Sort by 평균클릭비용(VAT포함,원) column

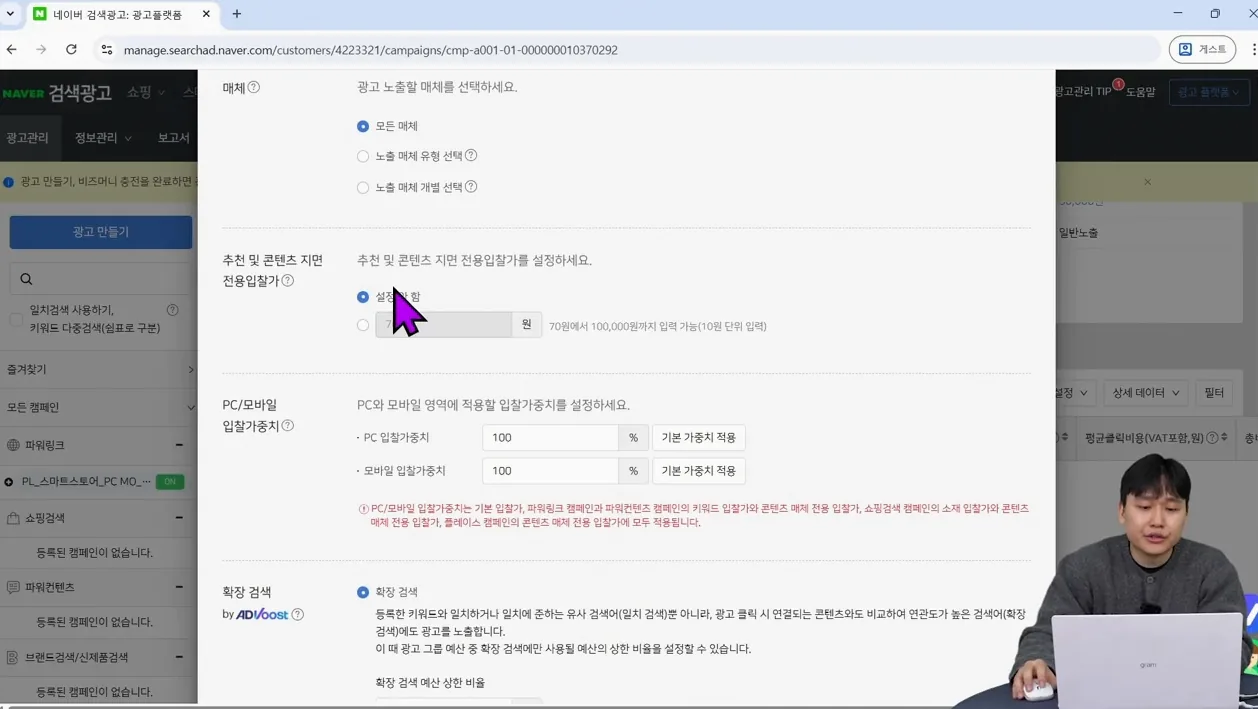pos(1224,438)
